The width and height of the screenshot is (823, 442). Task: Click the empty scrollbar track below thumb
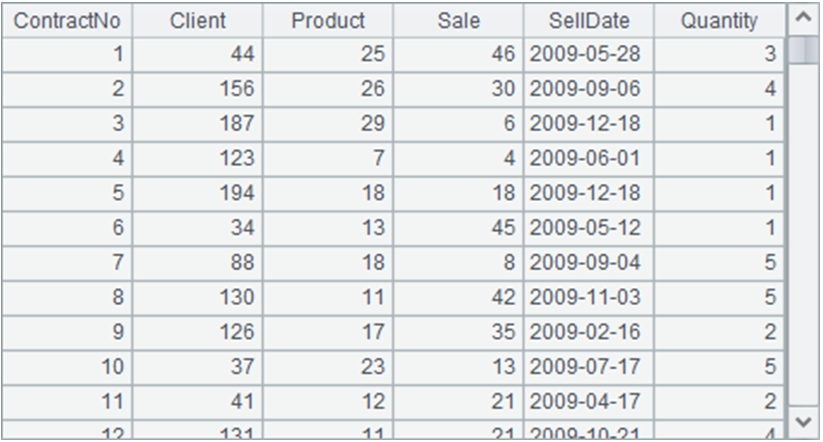803,250
